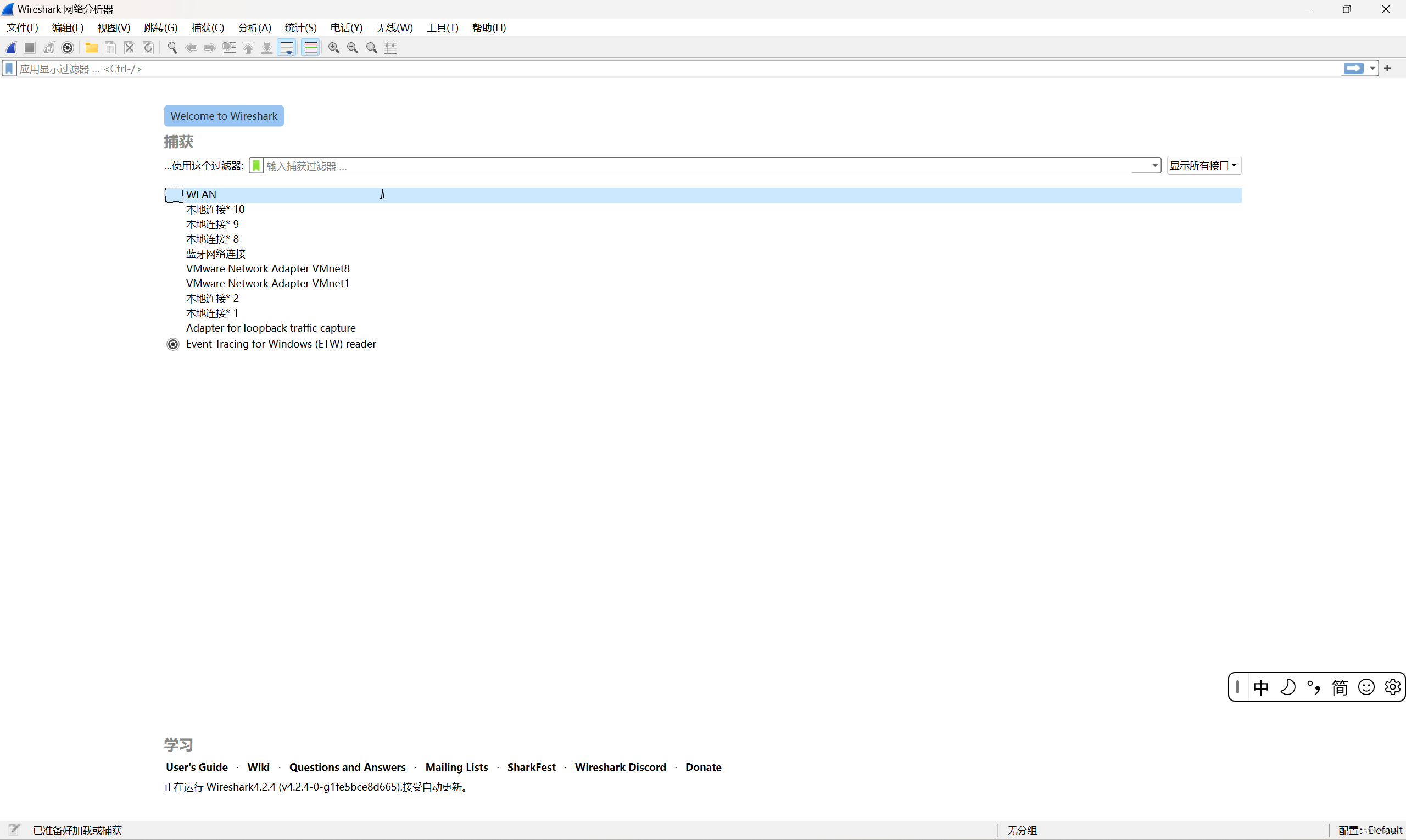Select interface 本地连接* 1
This screenshot has height=840, width=1406.
[x=704, y=313]
